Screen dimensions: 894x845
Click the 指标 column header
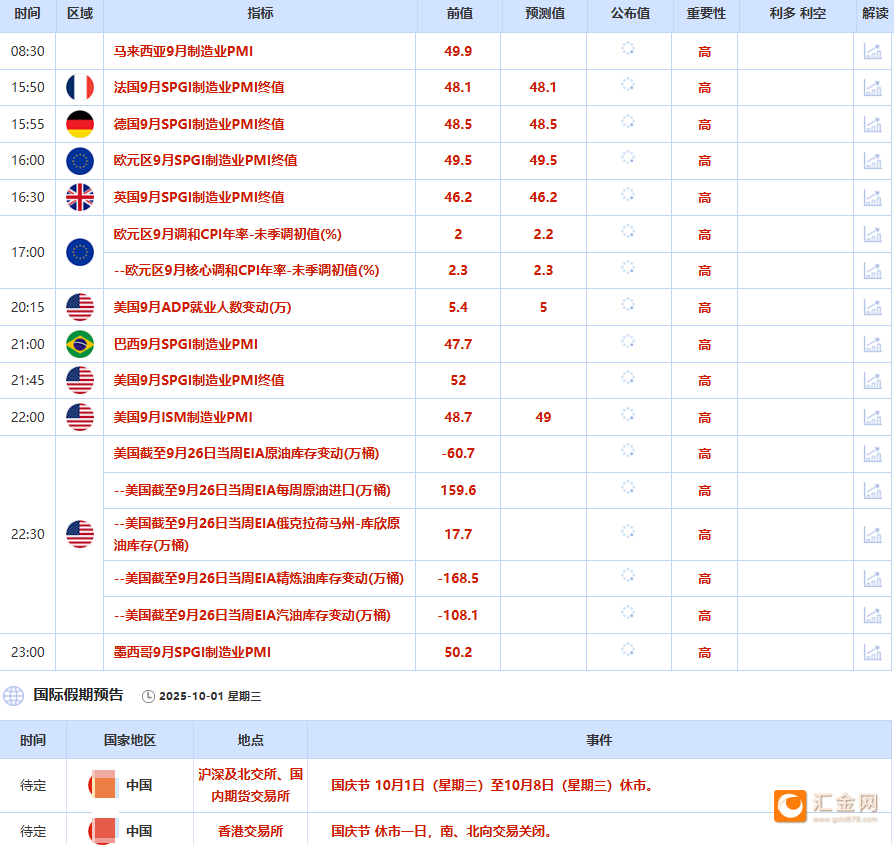(261, 13)
